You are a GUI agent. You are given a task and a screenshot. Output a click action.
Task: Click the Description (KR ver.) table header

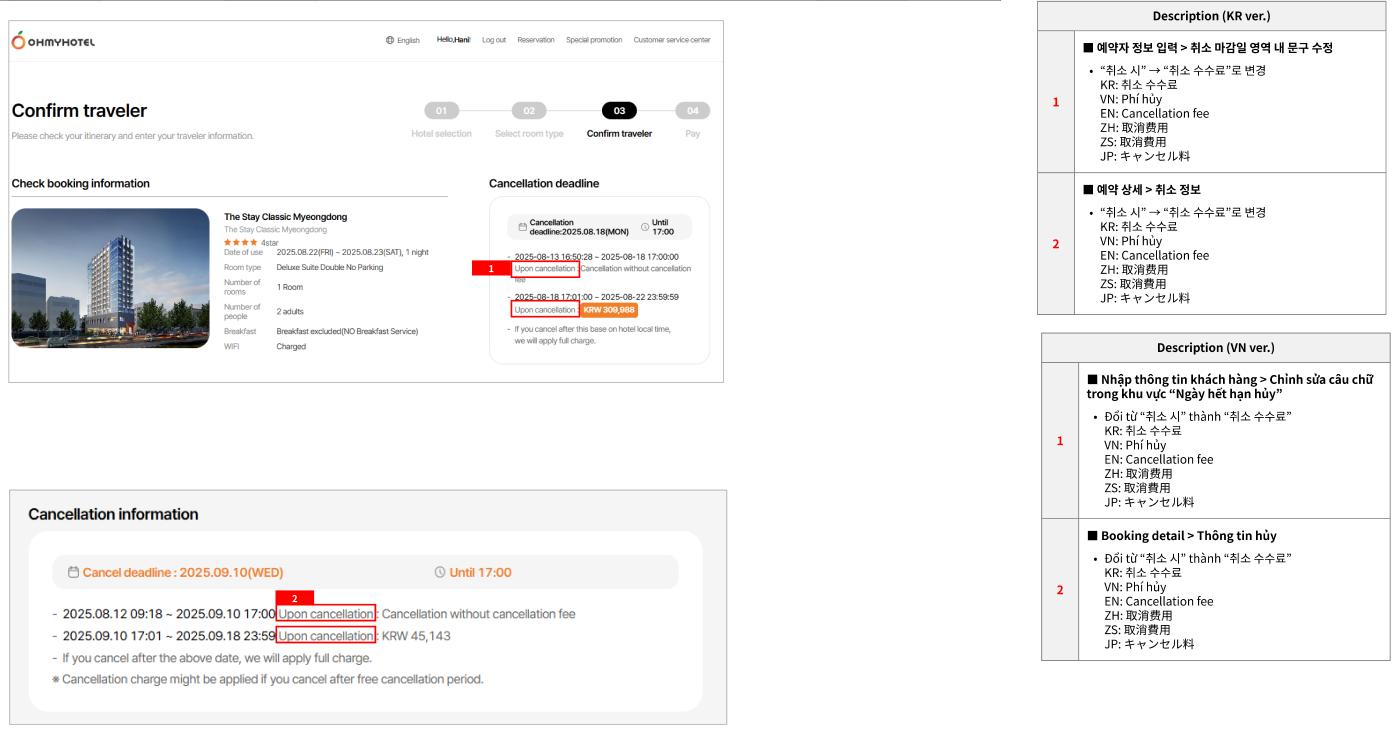[1212, 16]
